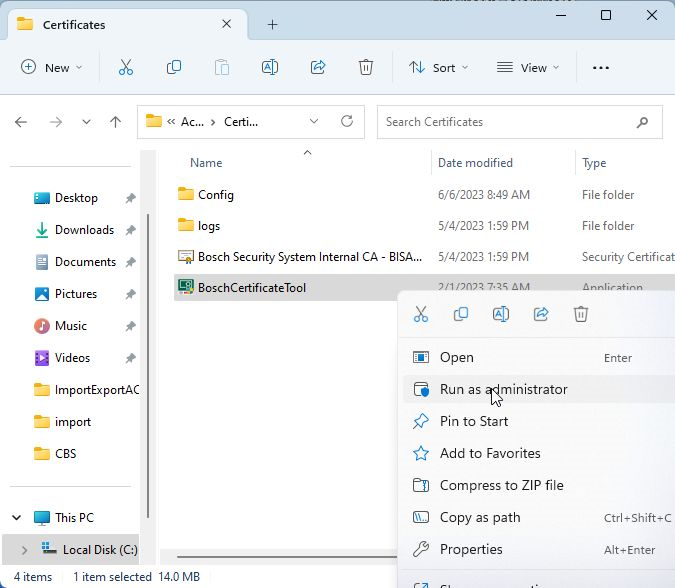Image resolution: width=675 pixels, height=588 pixels.
Task: Click the Delete trash icon in the toolbar
Action: (x=366, y=67)
